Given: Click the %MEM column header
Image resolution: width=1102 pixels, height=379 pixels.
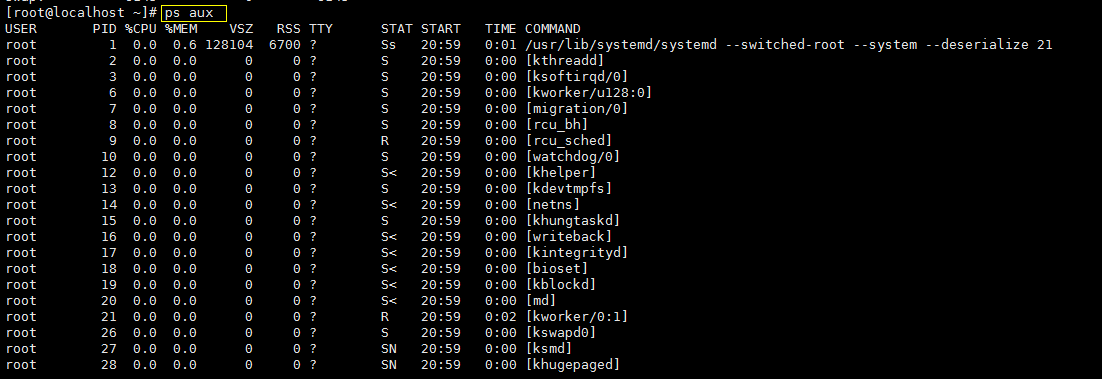Looking at the screenshot, I should pos(181,29).
